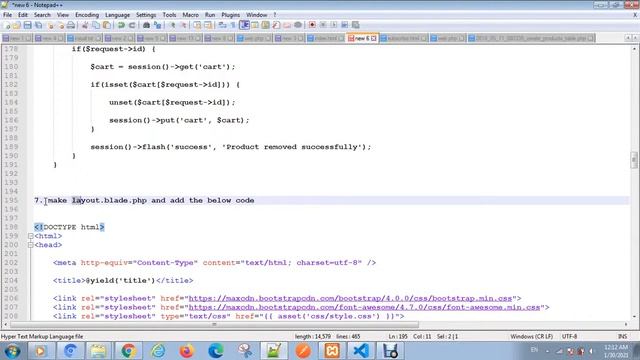The width and height of the screenshot is (640, 360).
Task: Open the Macro menu
Action: tap(190, 15)
